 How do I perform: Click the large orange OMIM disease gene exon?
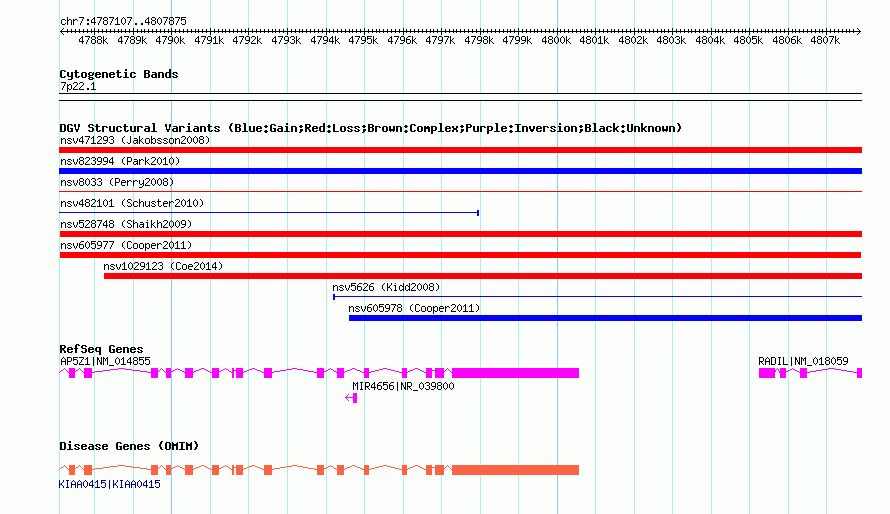pos(515,470)
